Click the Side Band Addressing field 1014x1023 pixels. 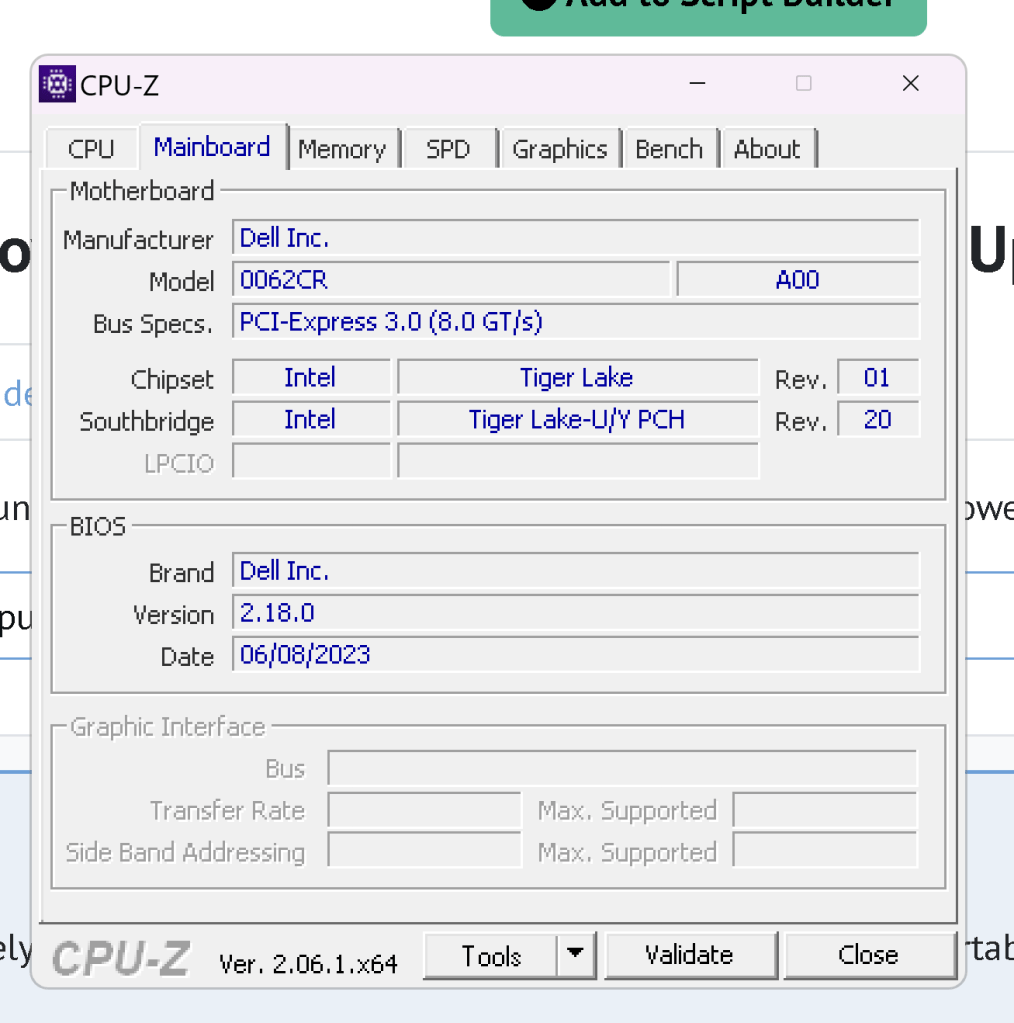click(x=425, y=851)
